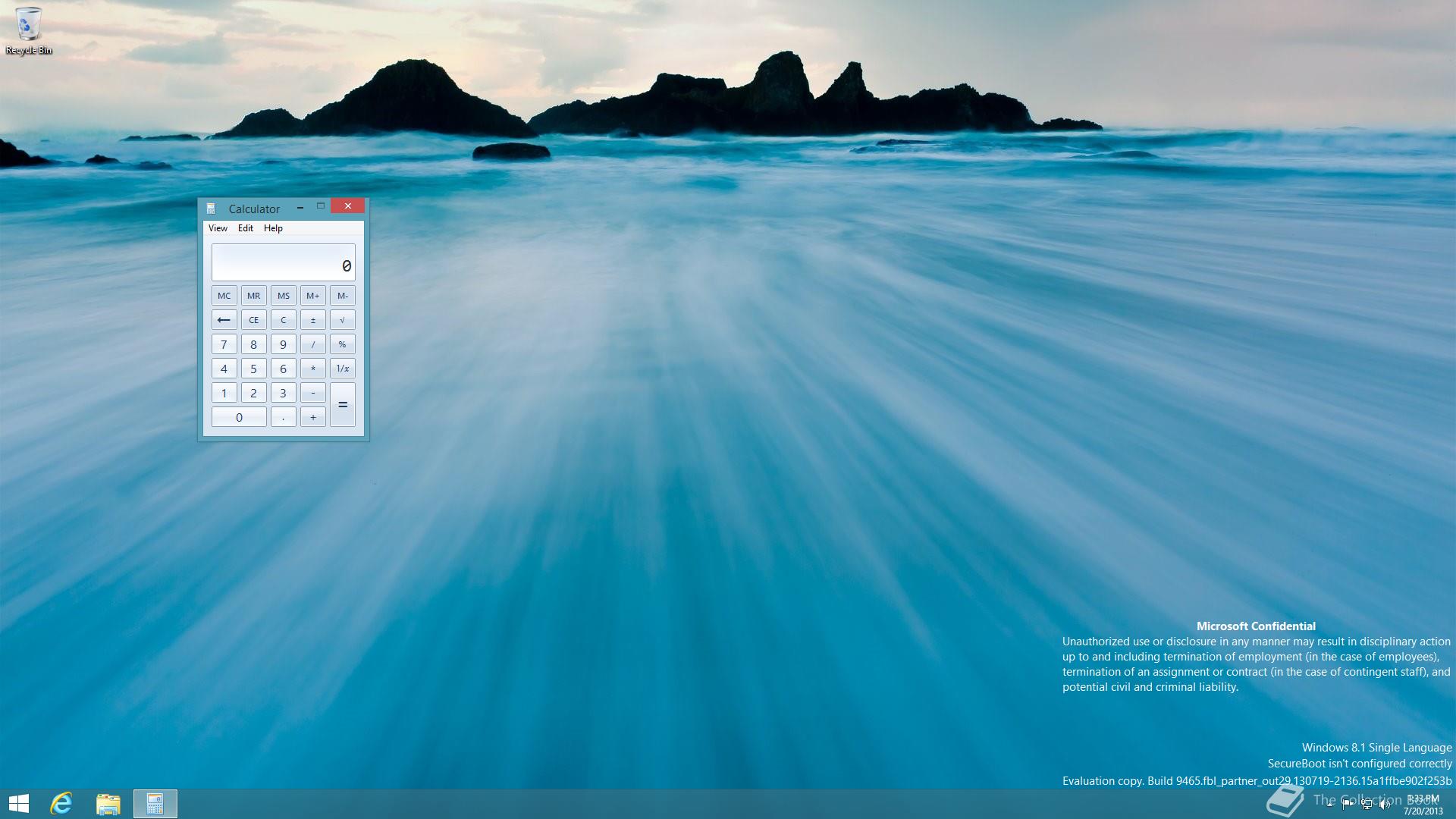Click digit 5 on the keypad
The height and width of the screenshot is (819, 1456).
point(253,369)
